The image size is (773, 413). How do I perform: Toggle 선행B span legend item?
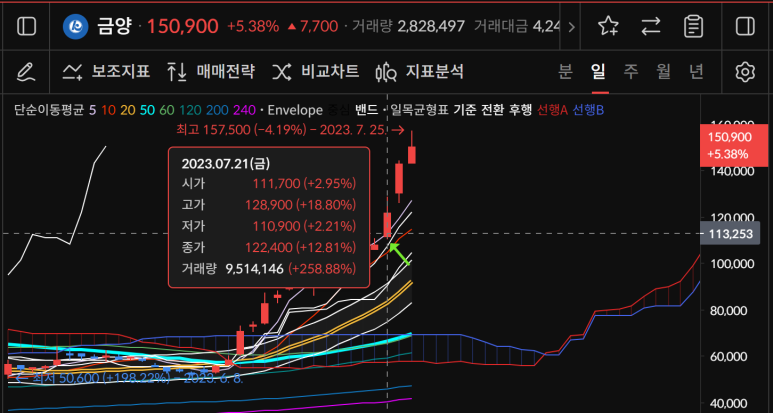pyautogui.click(x=588, y=110)
